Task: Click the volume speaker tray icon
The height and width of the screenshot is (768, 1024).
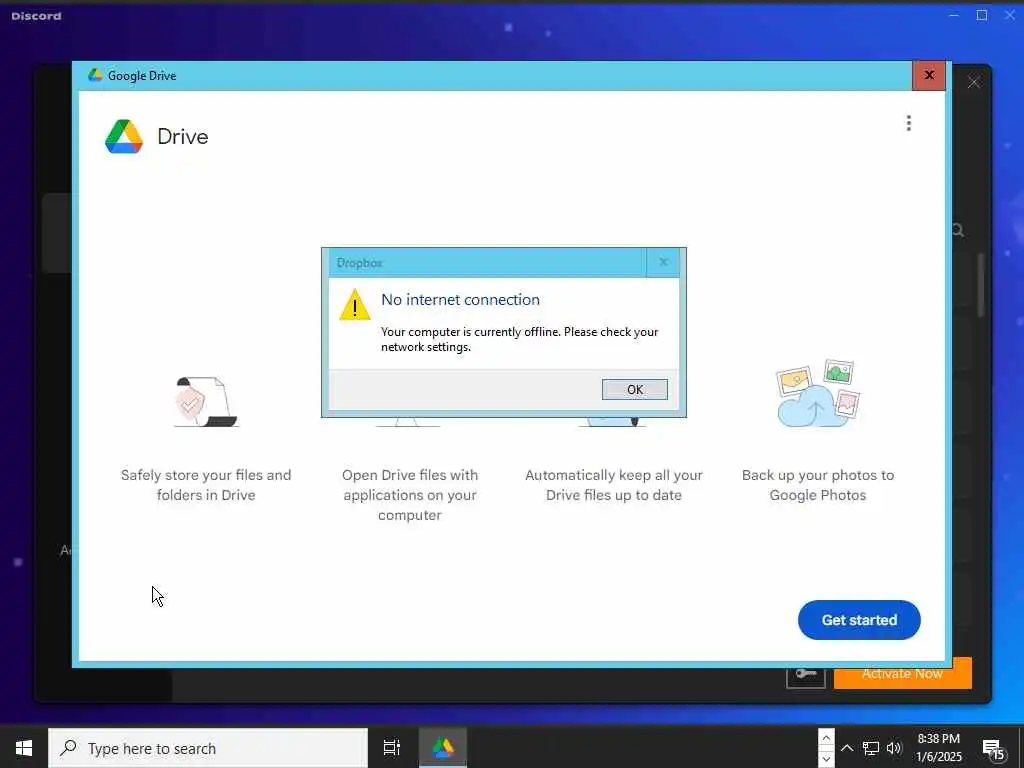Action: point(894,748)
